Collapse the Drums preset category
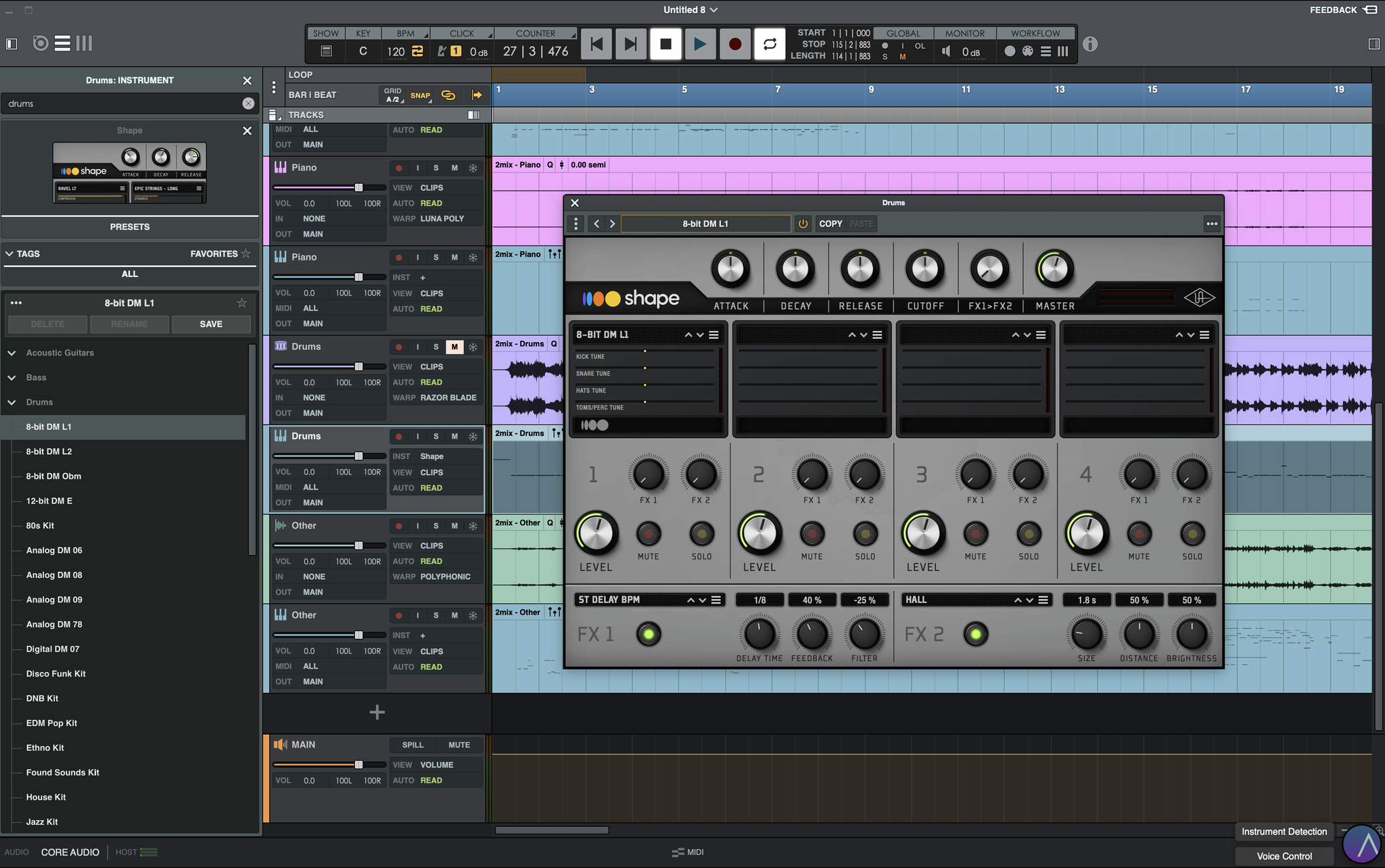The width and height of the screenshot is (1385, 868). click(11, 402)
